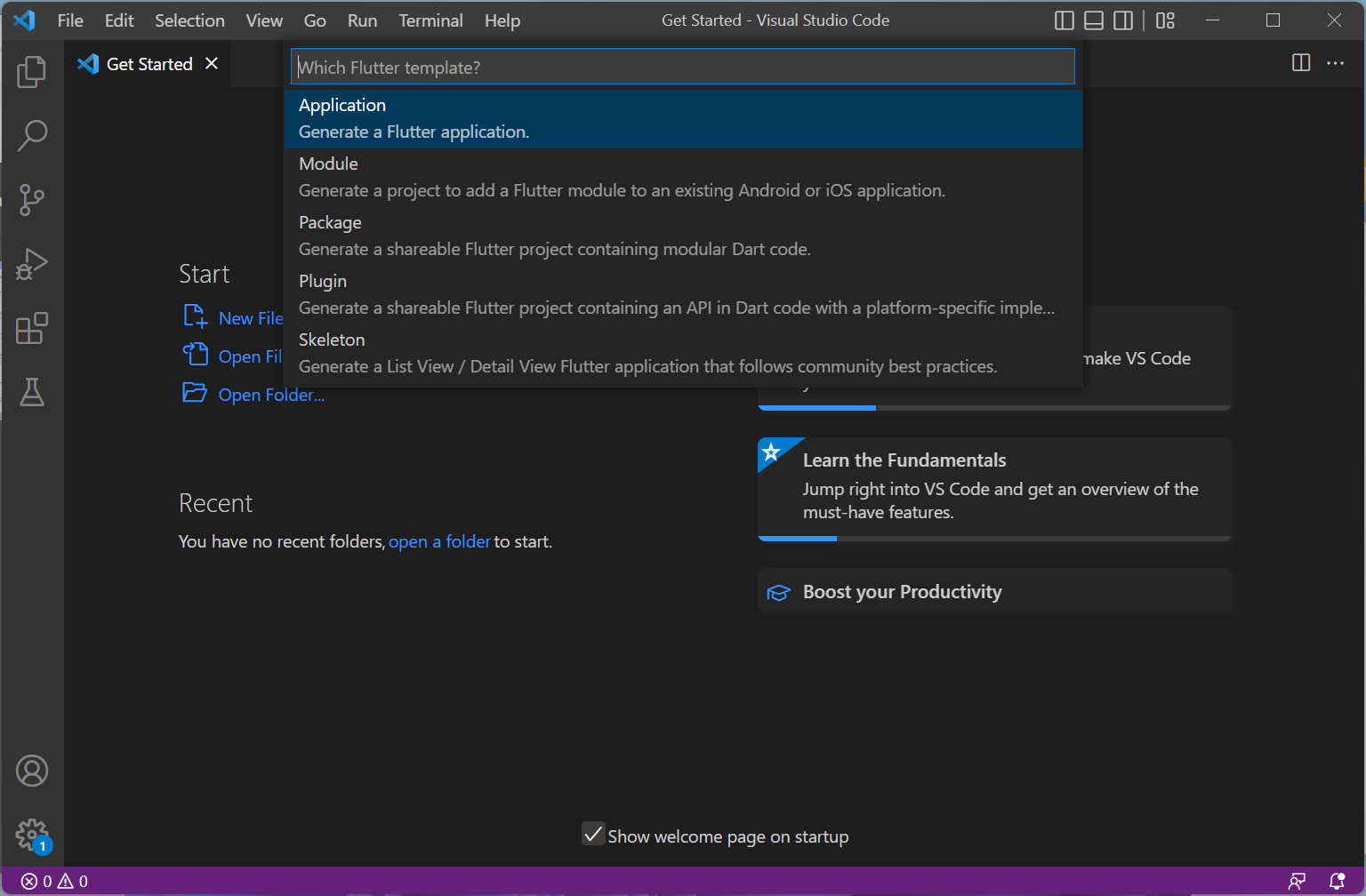Click the New File link
1366x896 pixels.
point(250,318)
